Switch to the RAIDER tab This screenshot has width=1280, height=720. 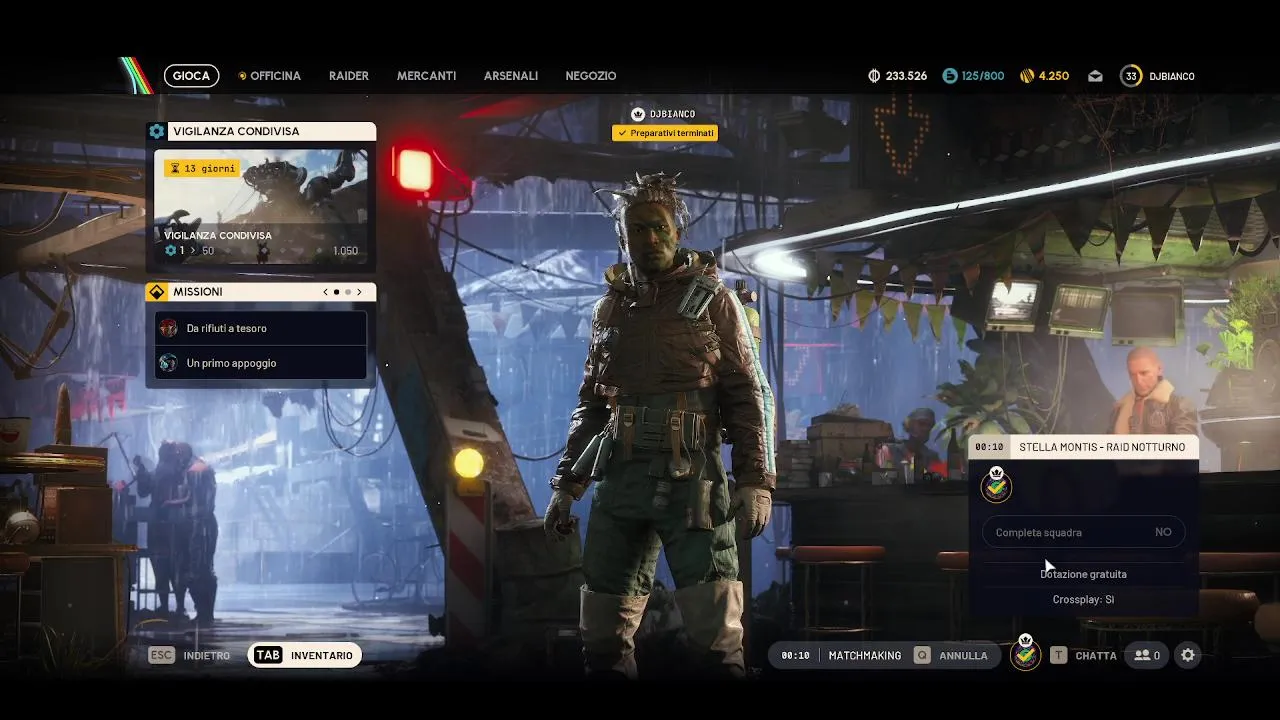pos(349,76)
